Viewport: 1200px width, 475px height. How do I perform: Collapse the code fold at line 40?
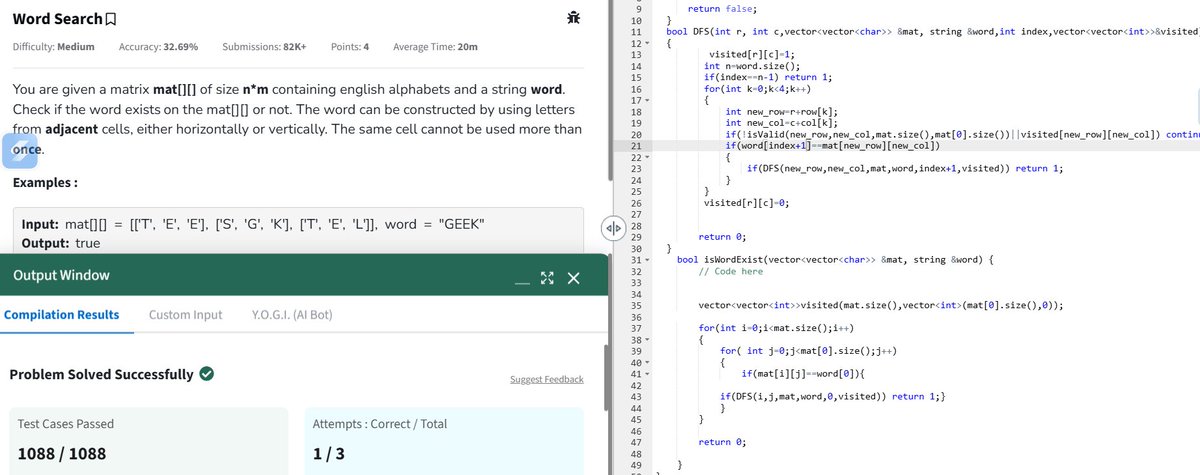click(647, 362)
